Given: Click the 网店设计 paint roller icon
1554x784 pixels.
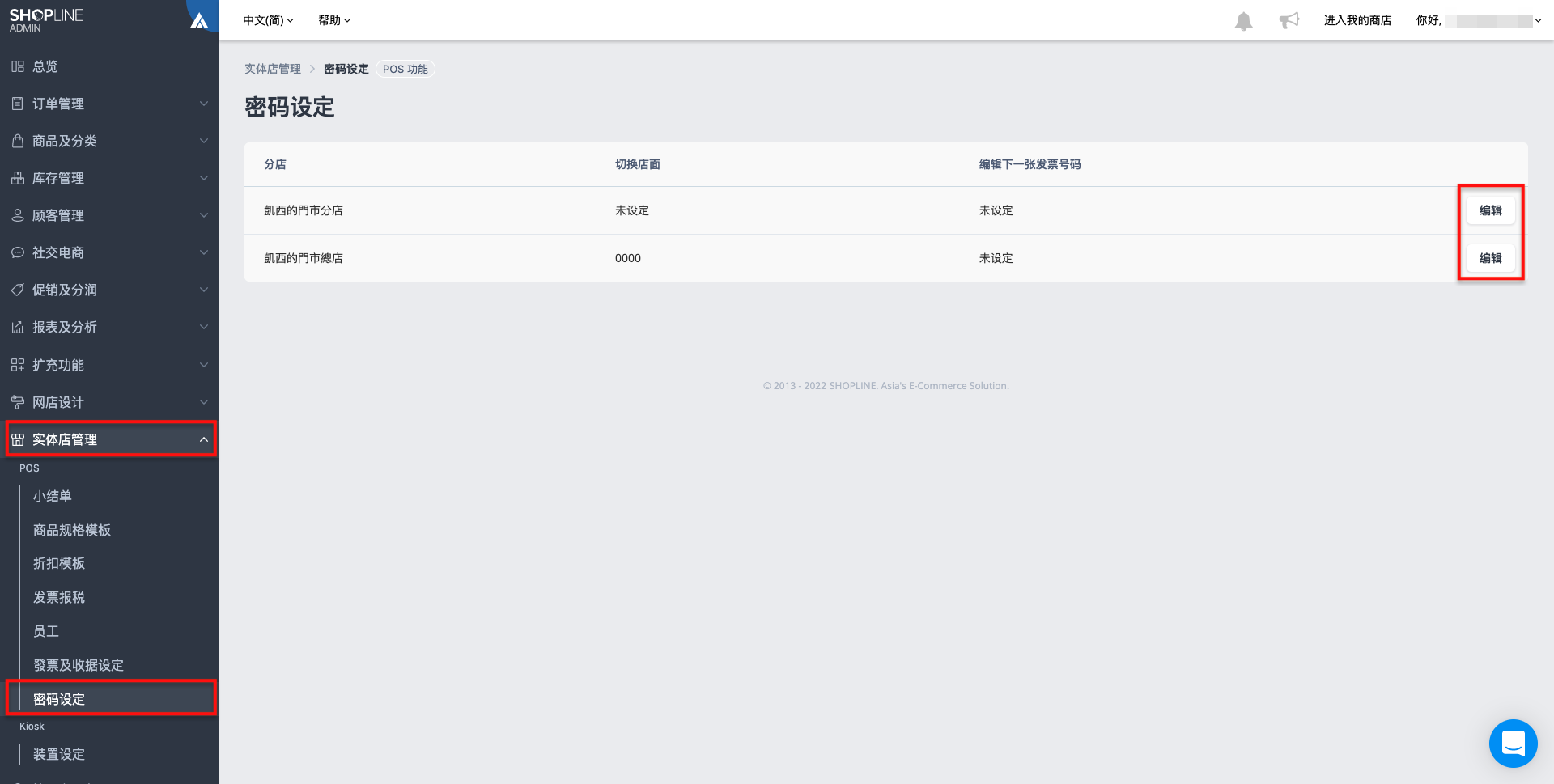Looking at the screenshot, I should pos(18,402).
